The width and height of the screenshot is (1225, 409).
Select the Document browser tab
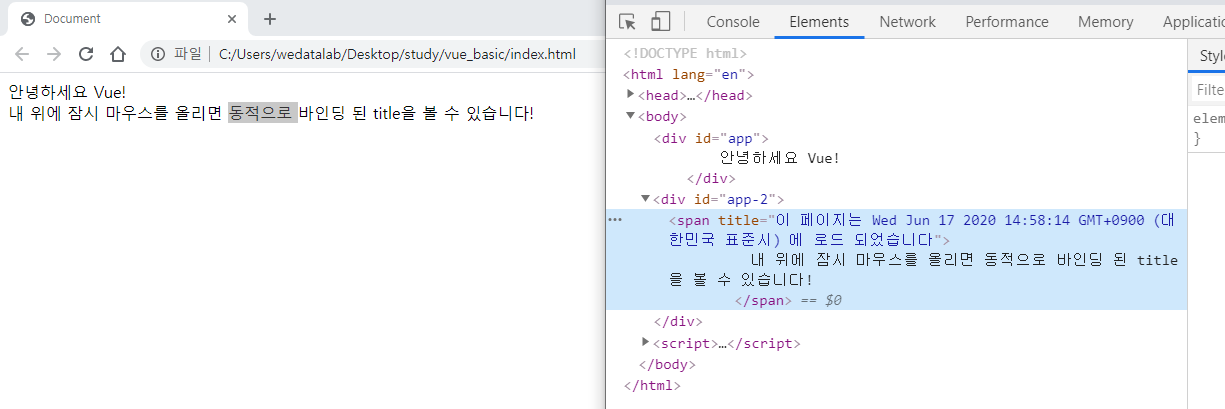128,19
